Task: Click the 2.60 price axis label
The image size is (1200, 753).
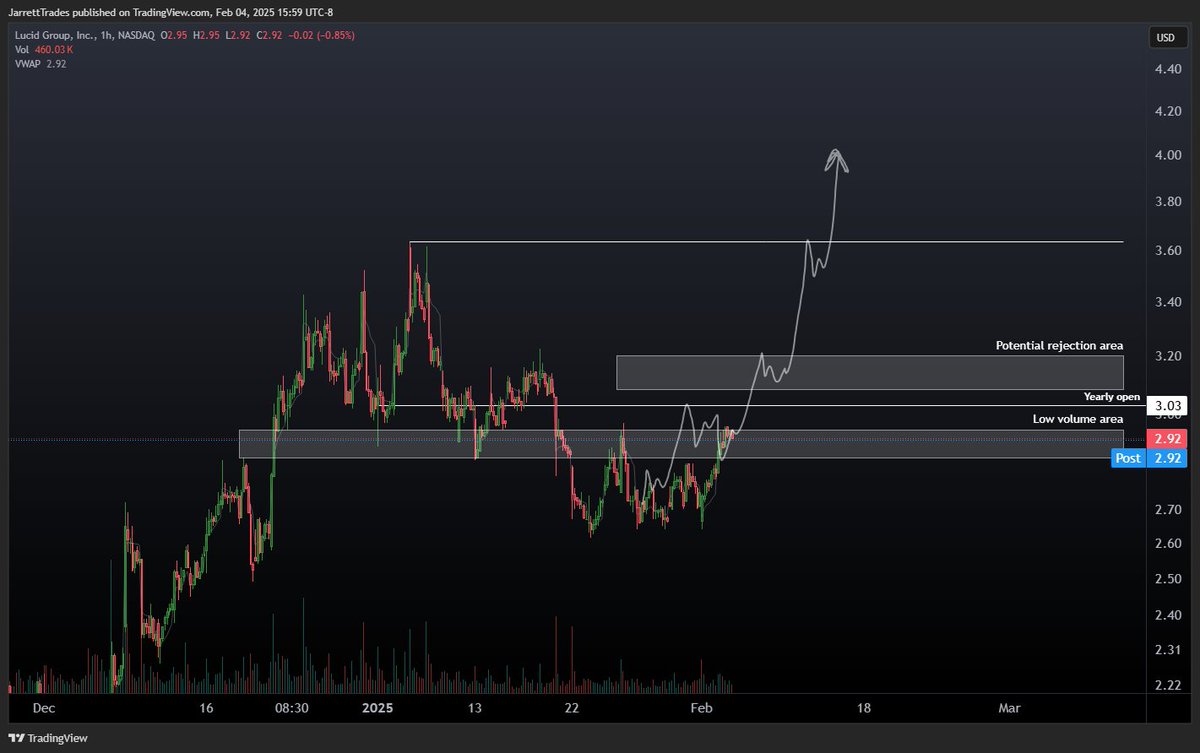Action: pyautogui.click(x=1168, y=544)
